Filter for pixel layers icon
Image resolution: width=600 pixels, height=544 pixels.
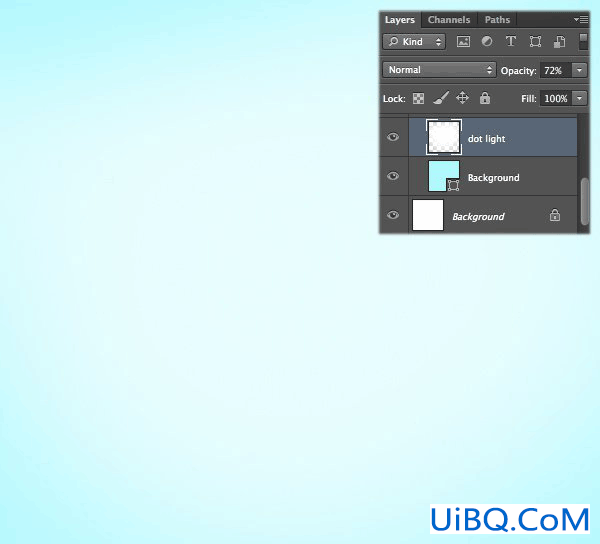[x=463, y=41]
